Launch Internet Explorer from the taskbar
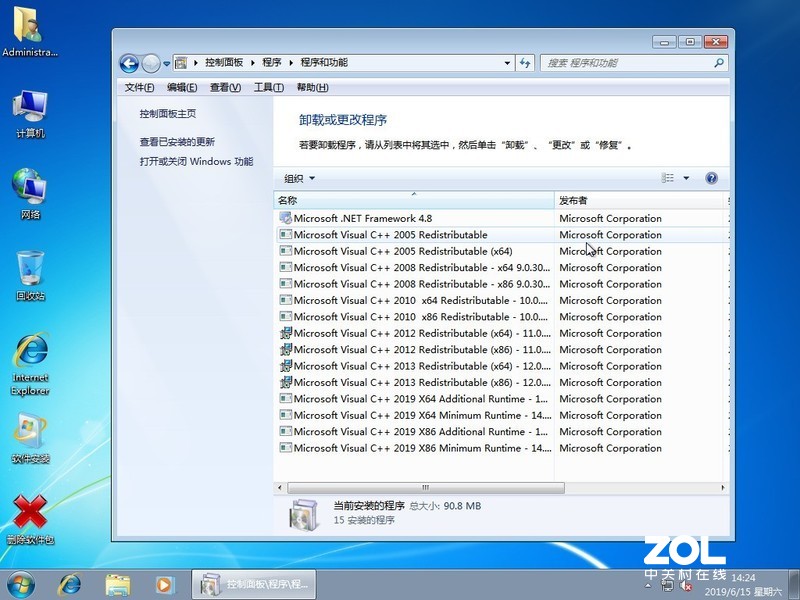The image size is (800, 600). [x=68, y=582]
